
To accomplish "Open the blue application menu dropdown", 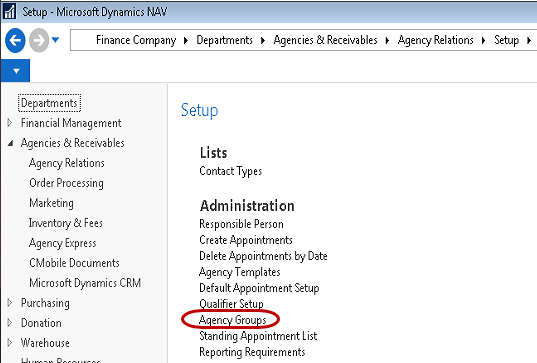I will click(16, 71).
